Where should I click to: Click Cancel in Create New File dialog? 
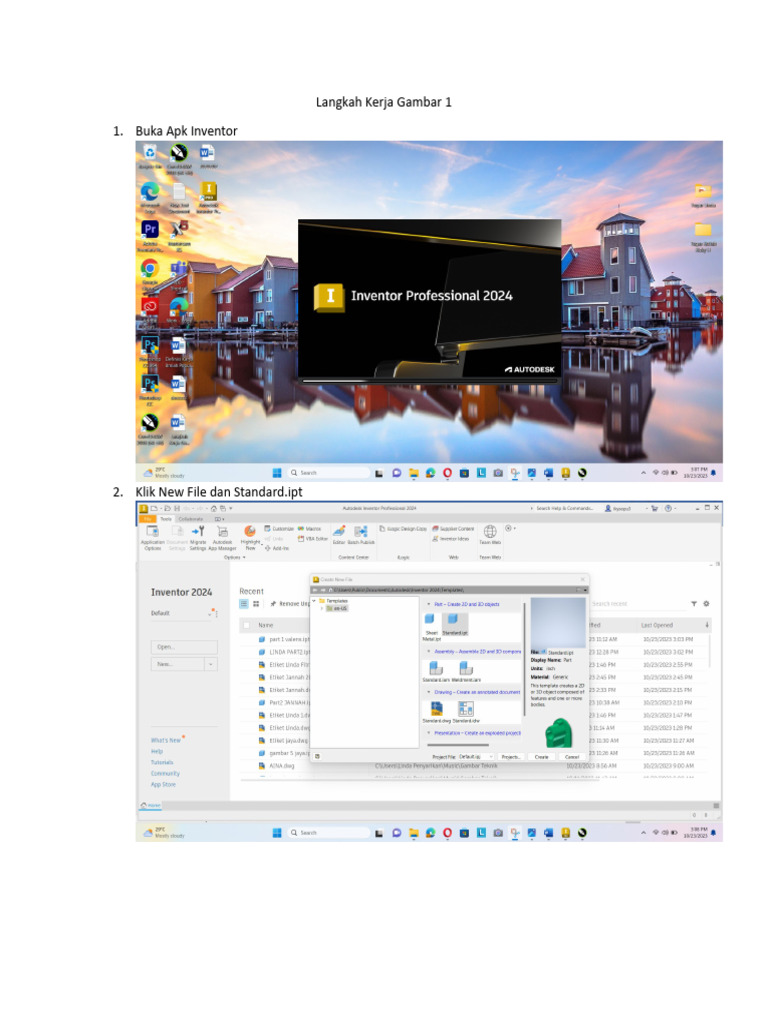[x=572, y=757]
